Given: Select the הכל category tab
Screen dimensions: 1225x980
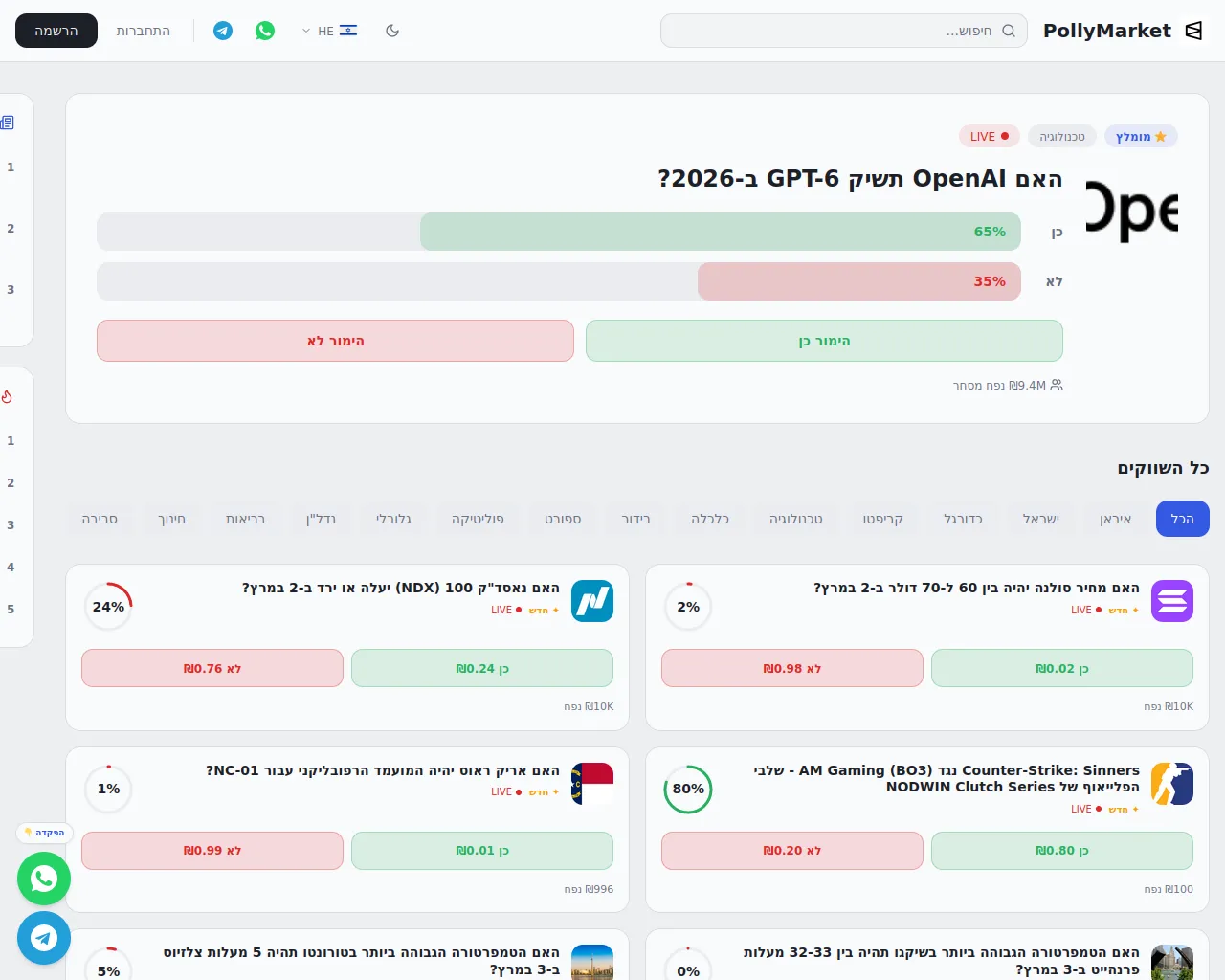Looking at the screenshot, I should 1183,519.
